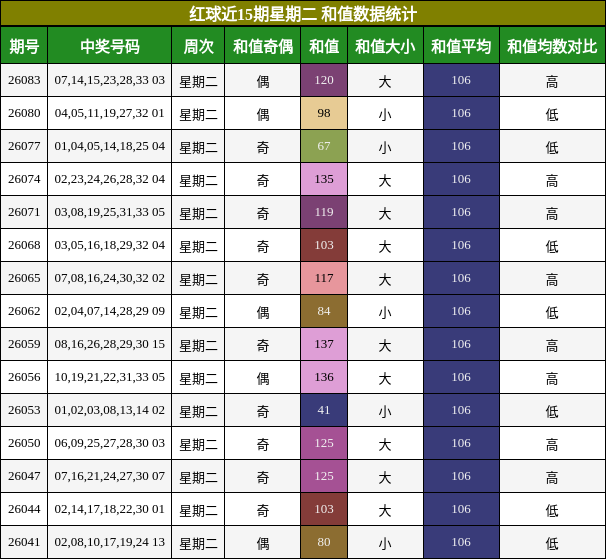Select issue number 26080

24,113
